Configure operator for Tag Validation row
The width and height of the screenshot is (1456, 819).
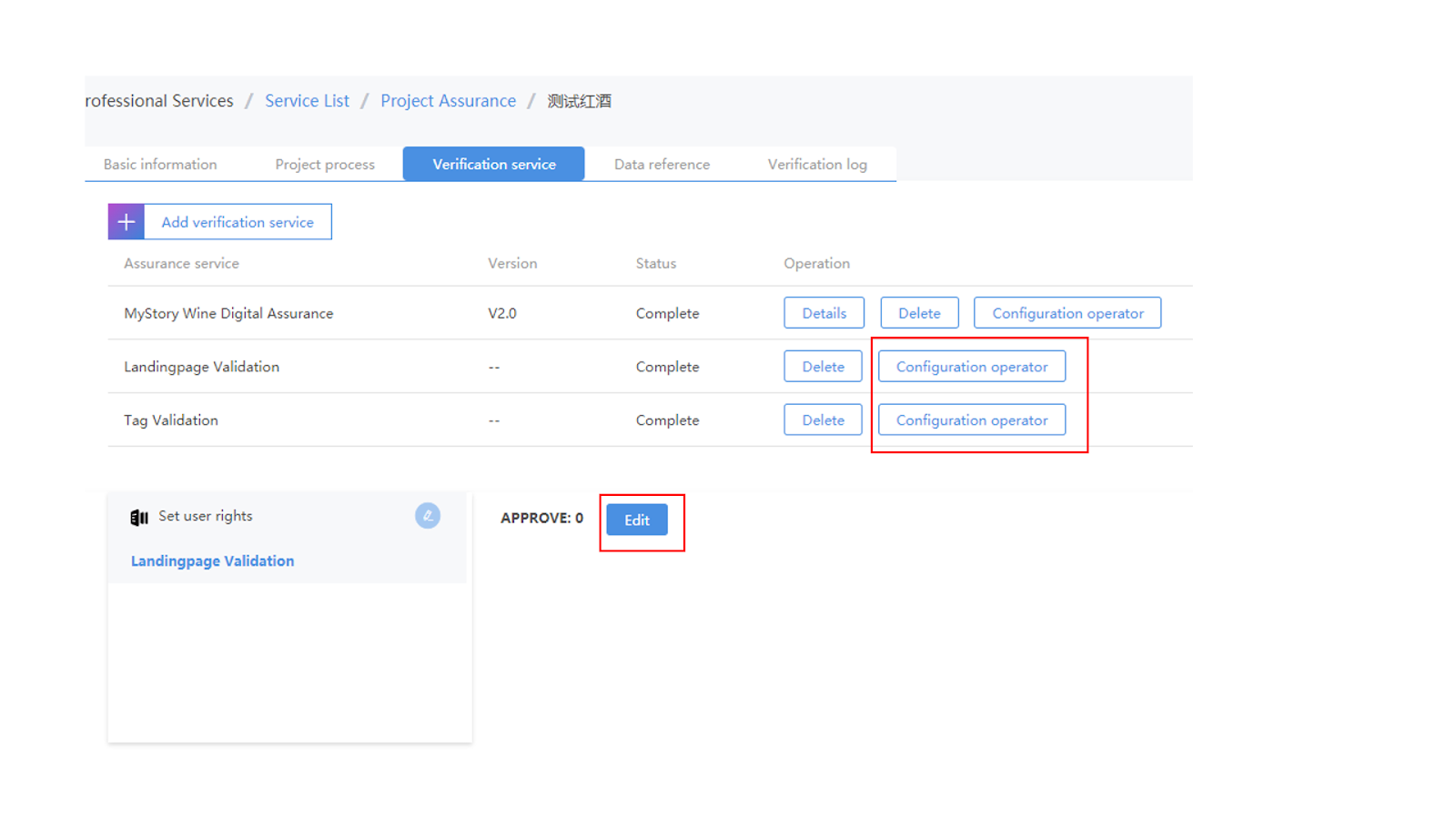[x=972, y=420]
